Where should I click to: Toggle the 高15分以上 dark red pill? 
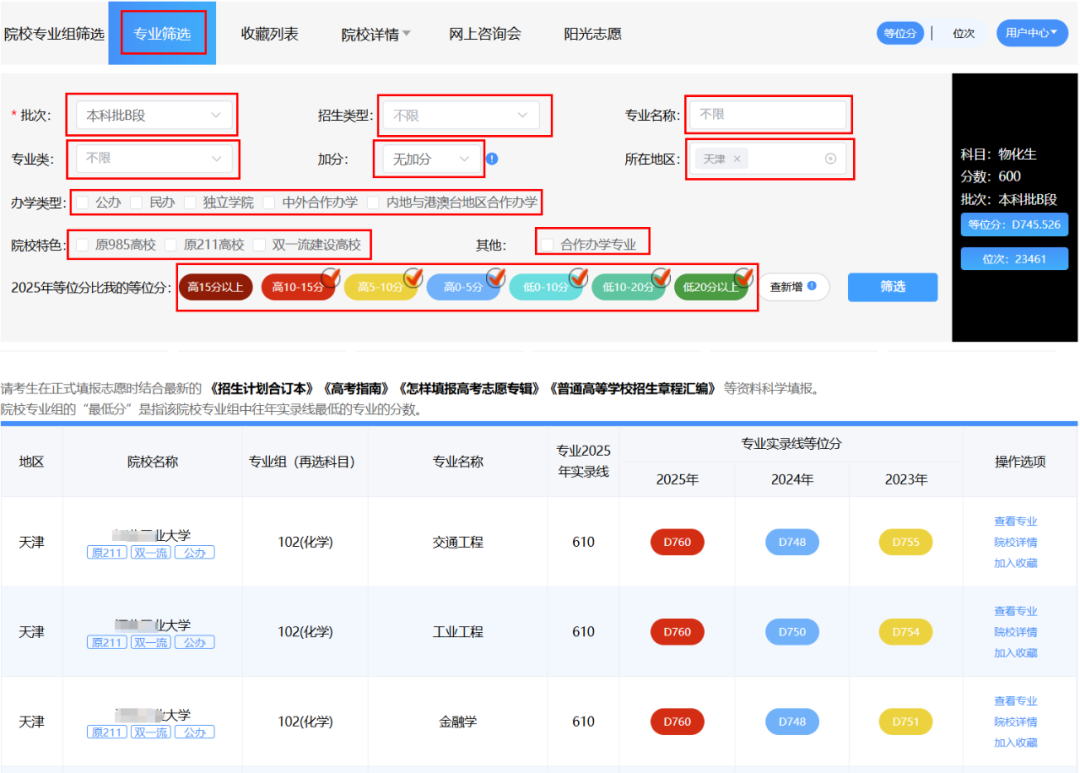(x=216, y=287)
